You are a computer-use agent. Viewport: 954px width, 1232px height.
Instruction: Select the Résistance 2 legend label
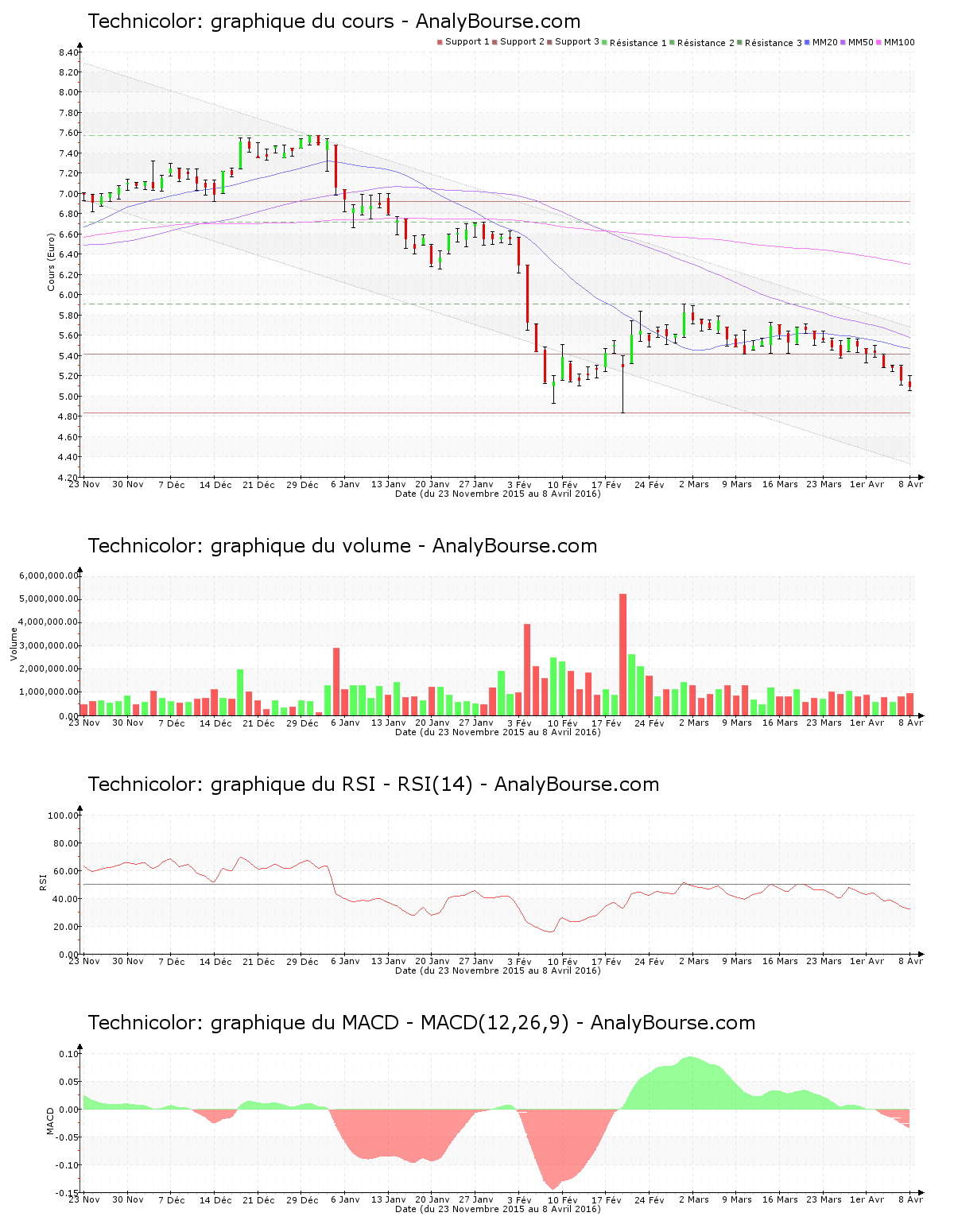(706, 42)
